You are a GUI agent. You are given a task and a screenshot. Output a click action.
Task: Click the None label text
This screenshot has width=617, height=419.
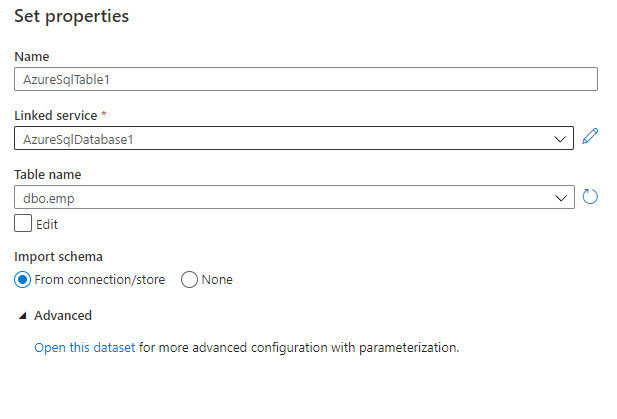tap(217, 280)
